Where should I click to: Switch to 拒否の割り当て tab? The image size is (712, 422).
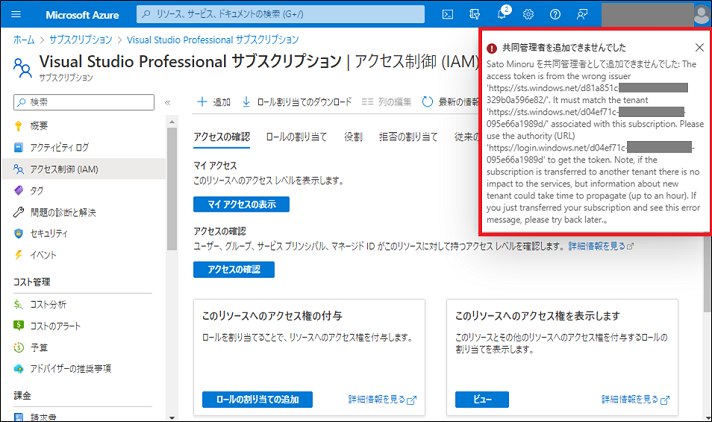click(408, 137)
